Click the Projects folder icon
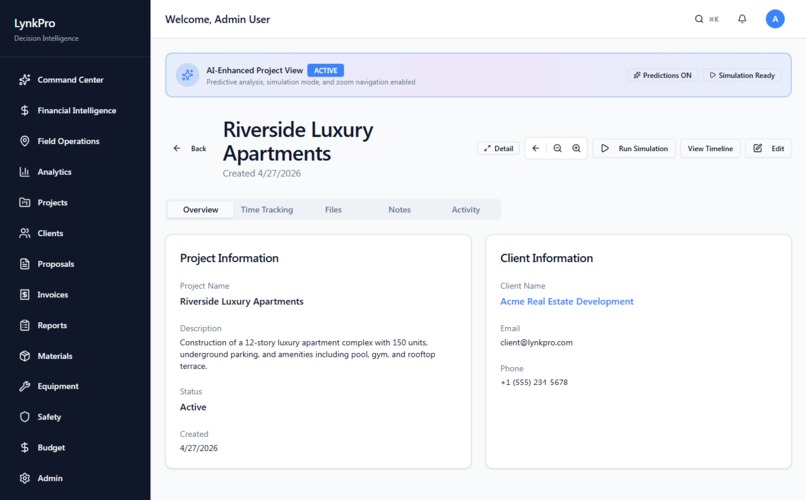Screen dimensions: 806x500 click(x=25, y=202)
